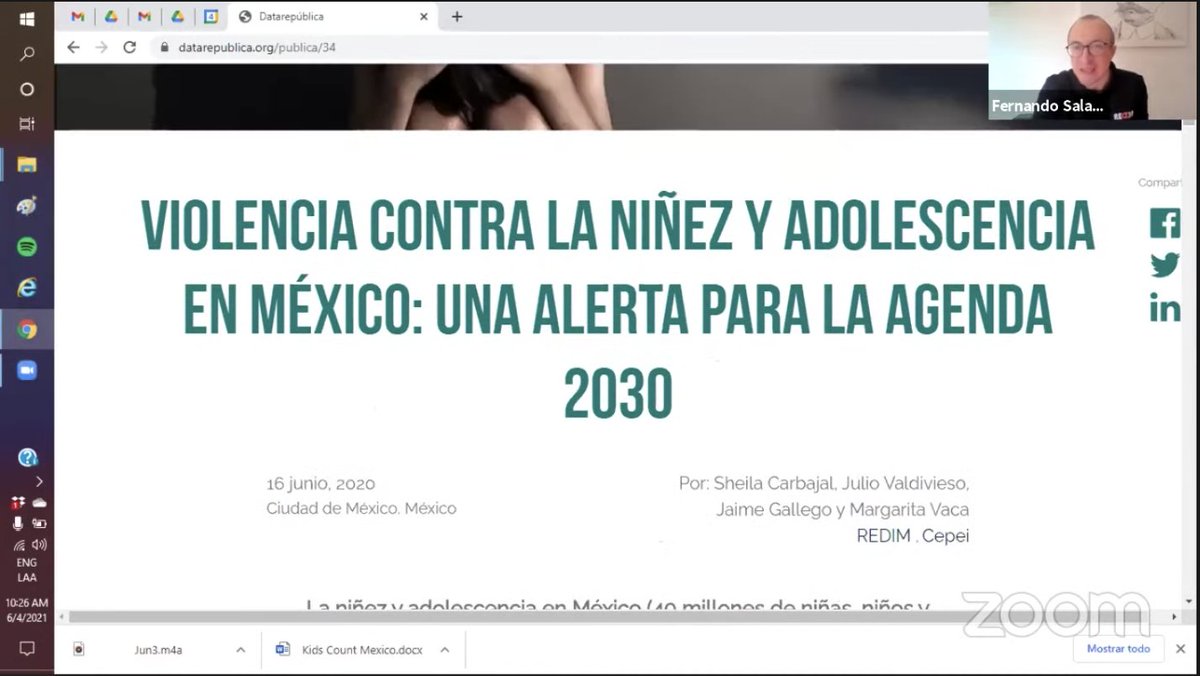Open Cortana from the taskbar
Image resolution: width=1200 pixels, height=676 pixels.
[27, 89]
